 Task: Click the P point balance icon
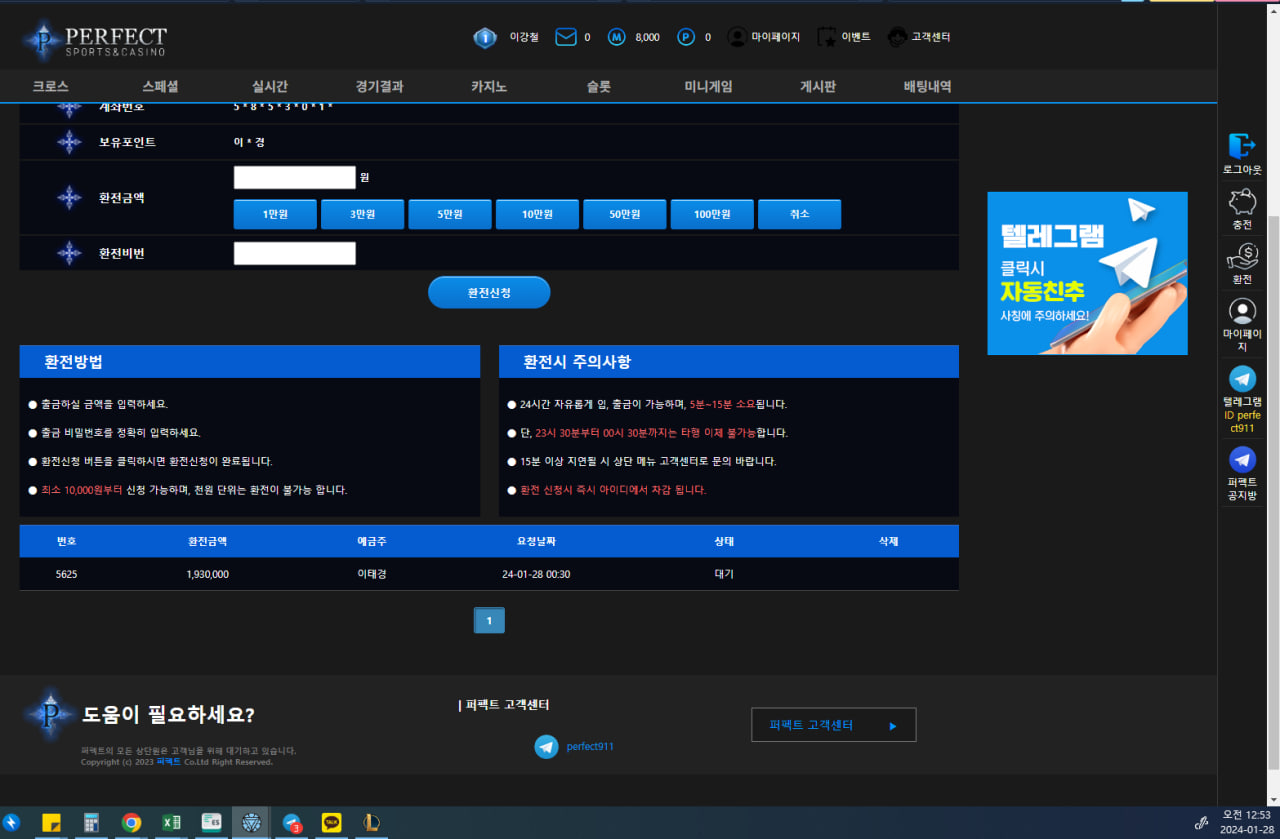click(684, 36)
